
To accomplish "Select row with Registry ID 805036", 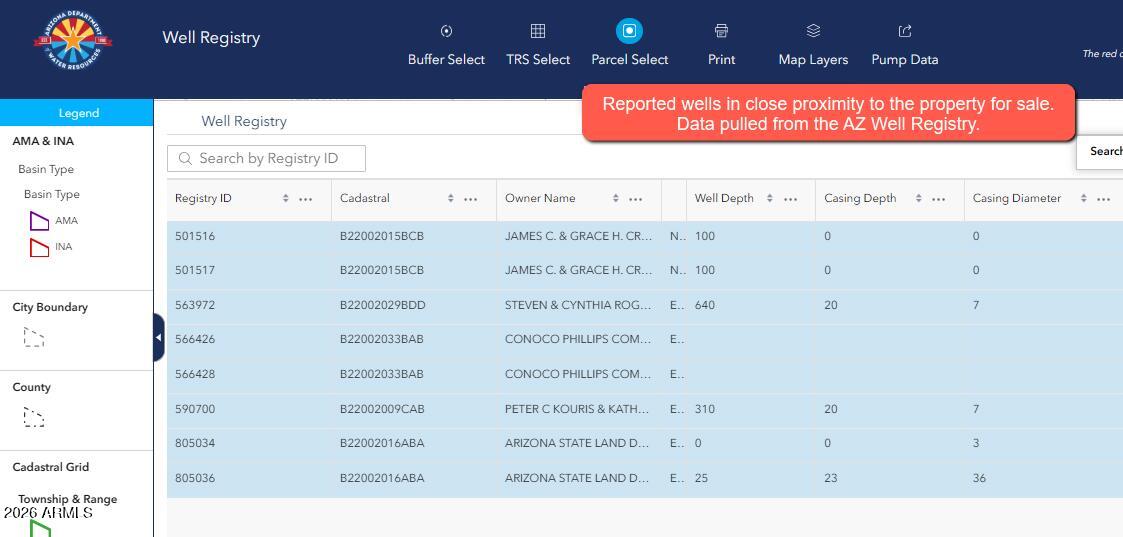I will click(645, 478).
